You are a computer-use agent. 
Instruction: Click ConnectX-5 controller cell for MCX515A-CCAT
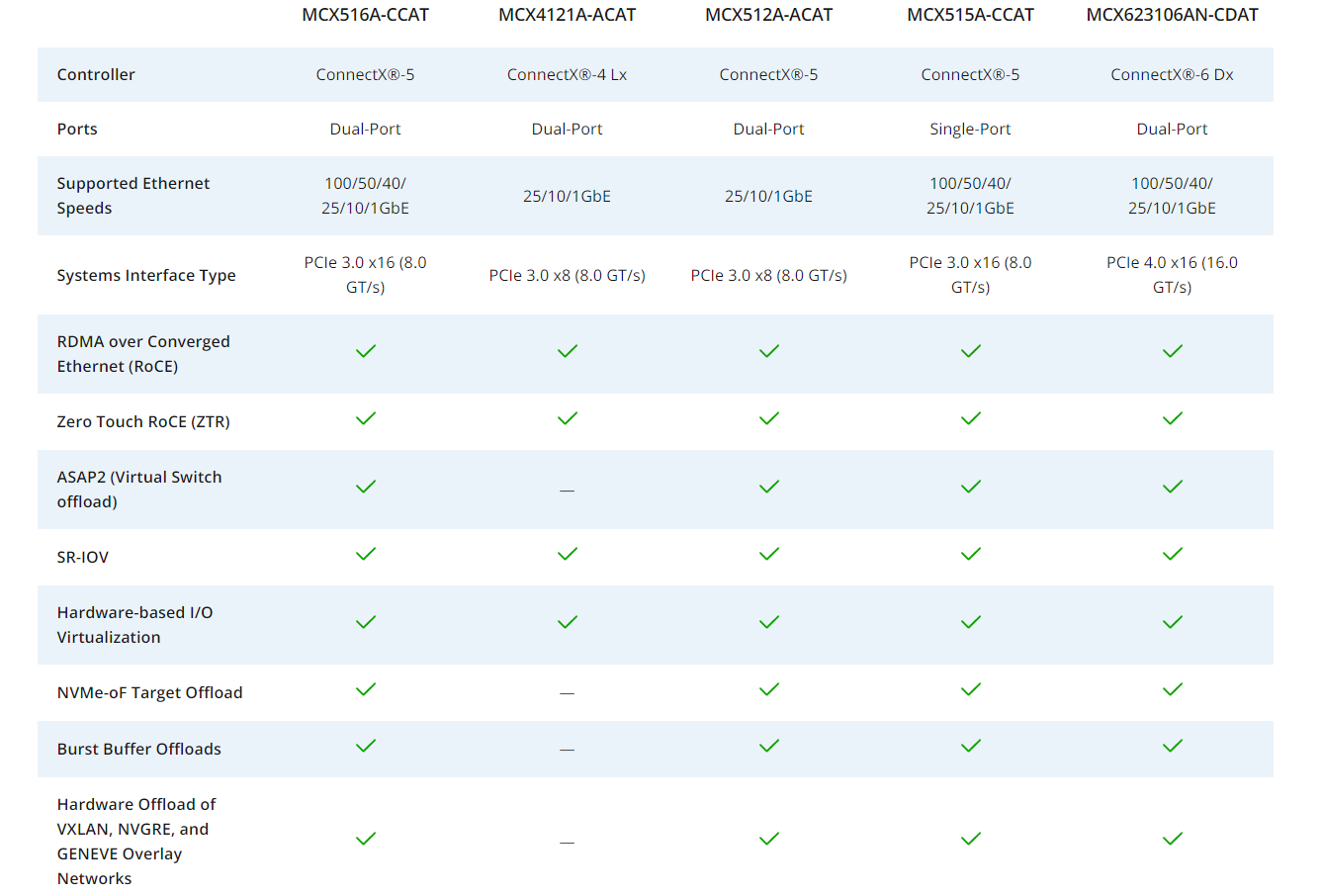point(970,74)
